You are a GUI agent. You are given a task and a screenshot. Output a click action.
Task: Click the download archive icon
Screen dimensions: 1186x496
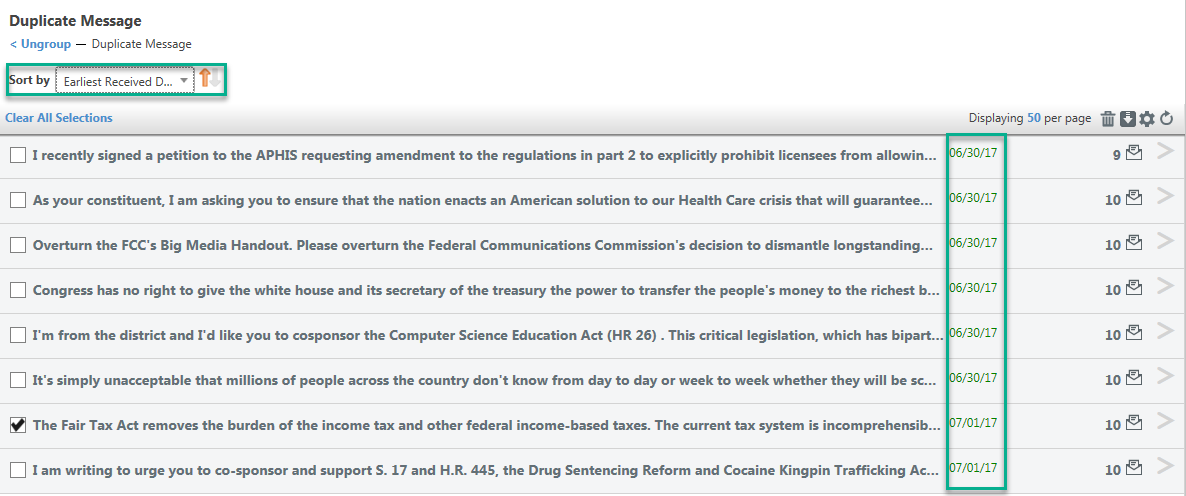point(1128,119)
